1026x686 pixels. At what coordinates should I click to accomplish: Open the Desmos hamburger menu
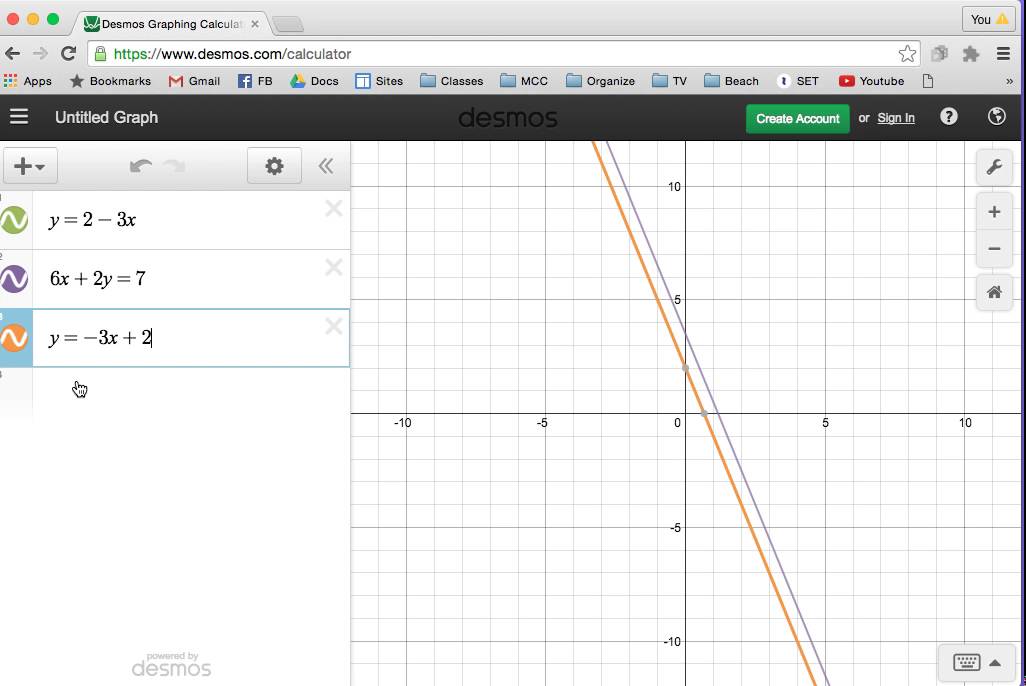click(x=19, y=117)
